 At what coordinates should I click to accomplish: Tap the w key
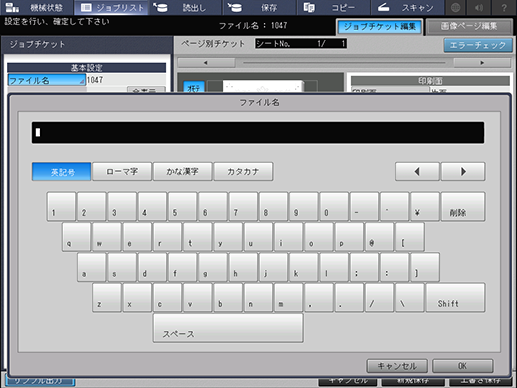point(107,237)
